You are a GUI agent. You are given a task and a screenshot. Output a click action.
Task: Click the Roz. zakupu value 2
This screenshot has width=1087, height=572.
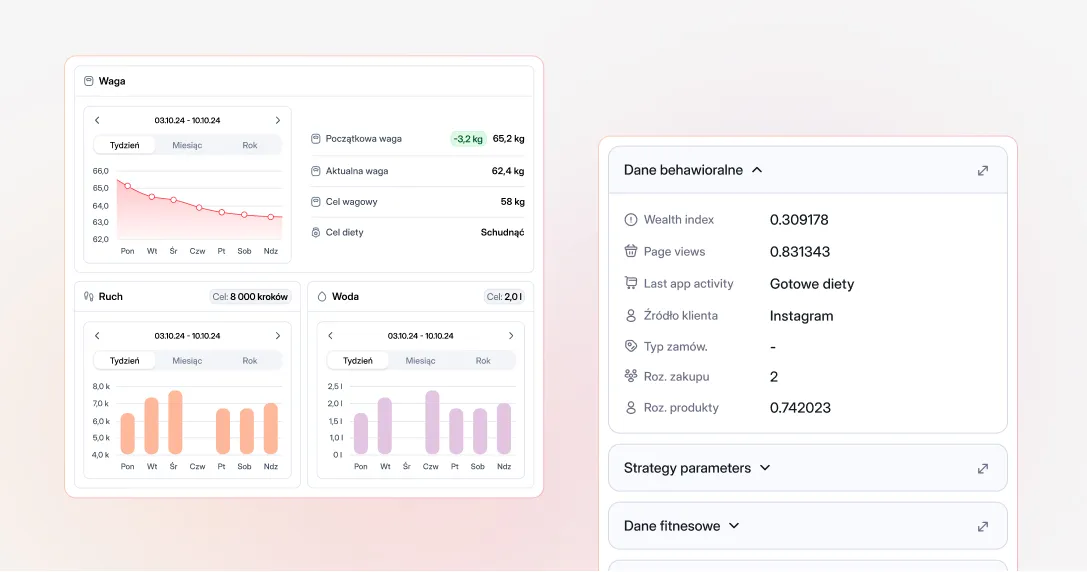coord(774,376)
